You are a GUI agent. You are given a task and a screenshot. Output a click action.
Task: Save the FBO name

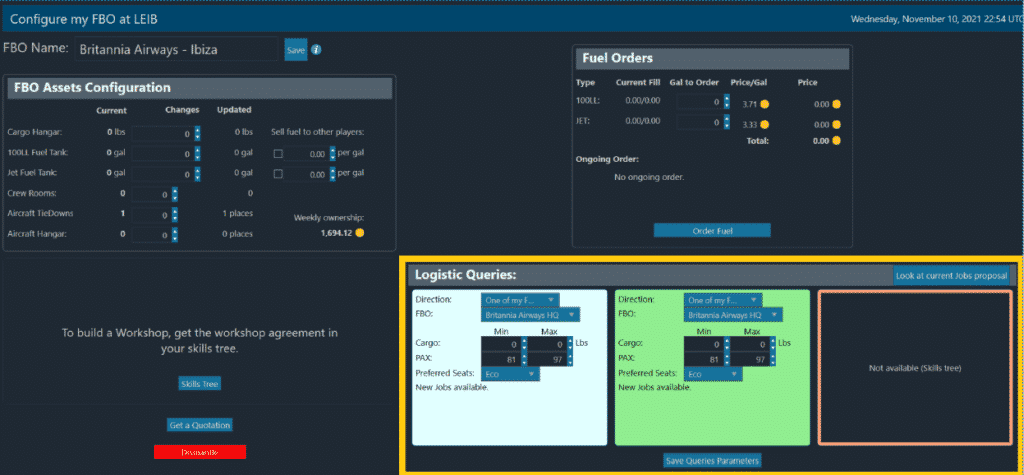(295, 50)
